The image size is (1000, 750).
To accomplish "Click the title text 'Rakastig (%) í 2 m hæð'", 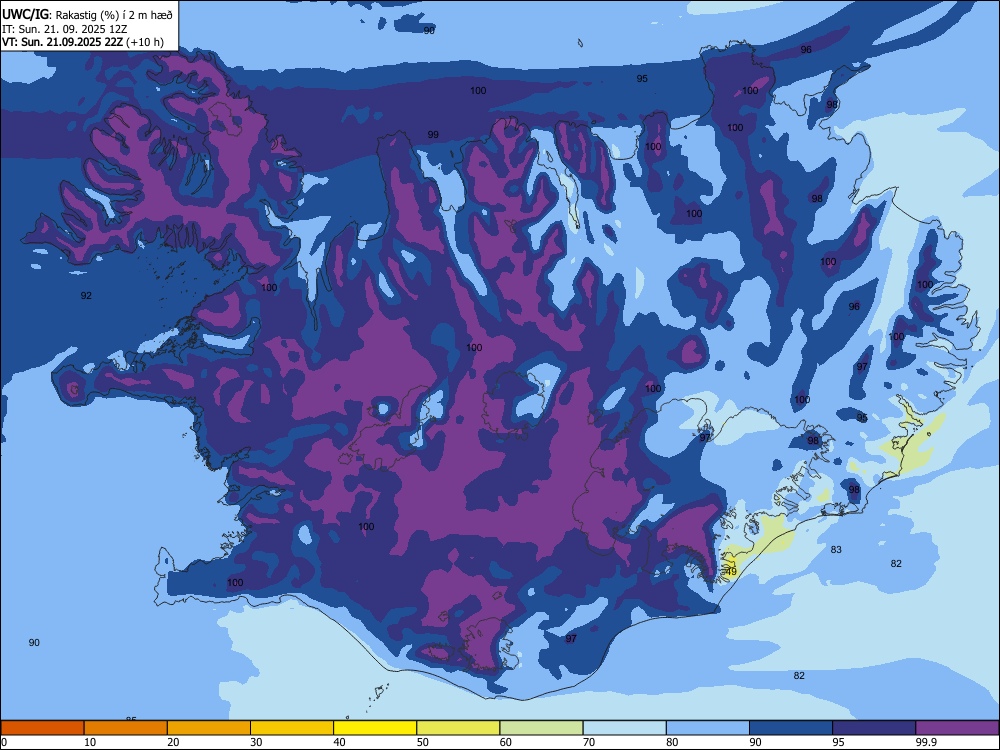I will click(x=114, y=15).
